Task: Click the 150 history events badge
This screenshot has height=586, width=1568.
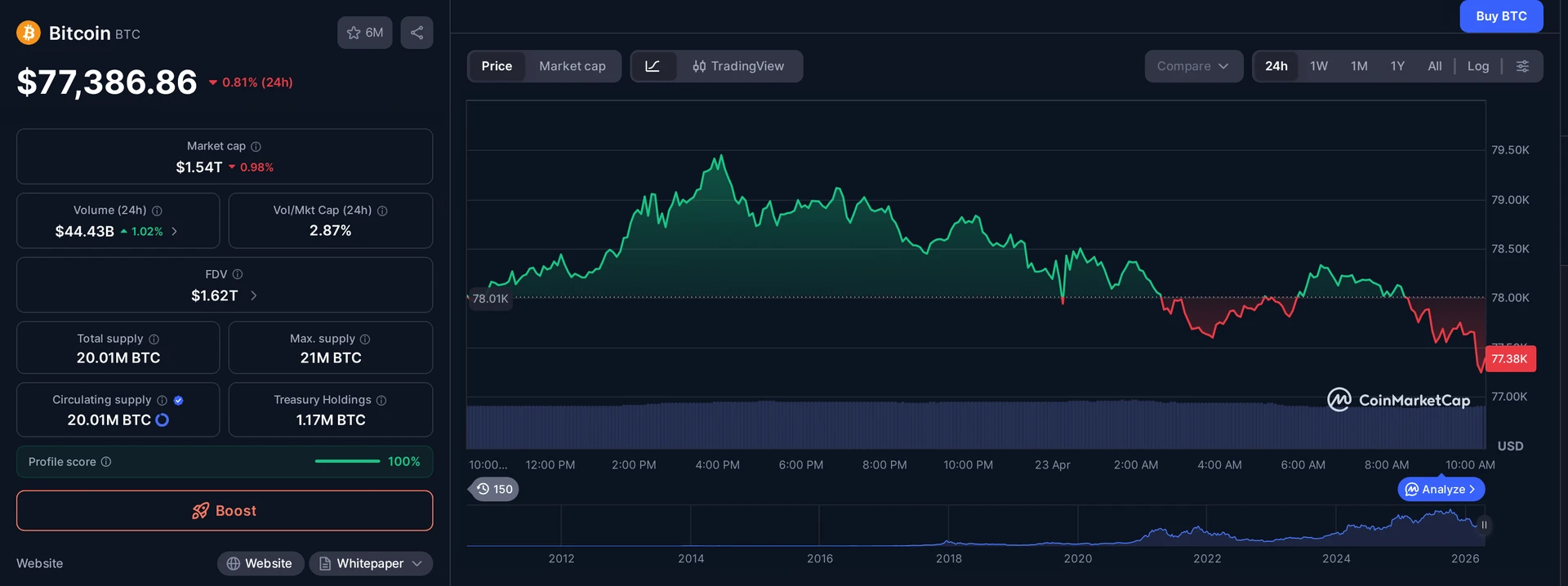Action: click(x=495, y=489)
